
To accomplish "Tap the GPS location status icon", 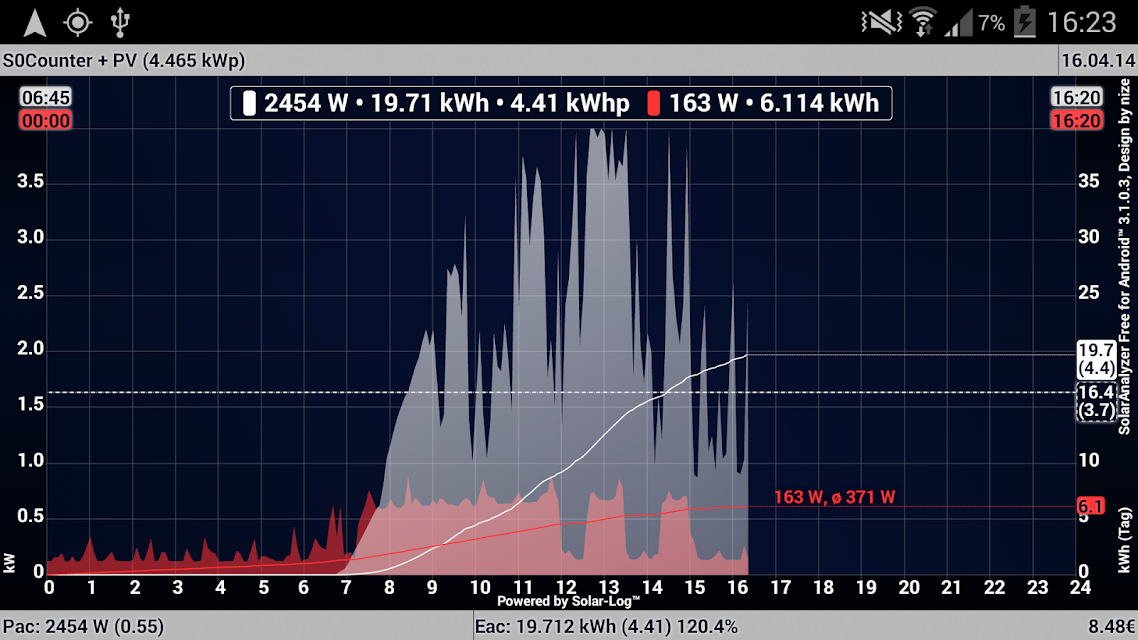I will 78,22.
